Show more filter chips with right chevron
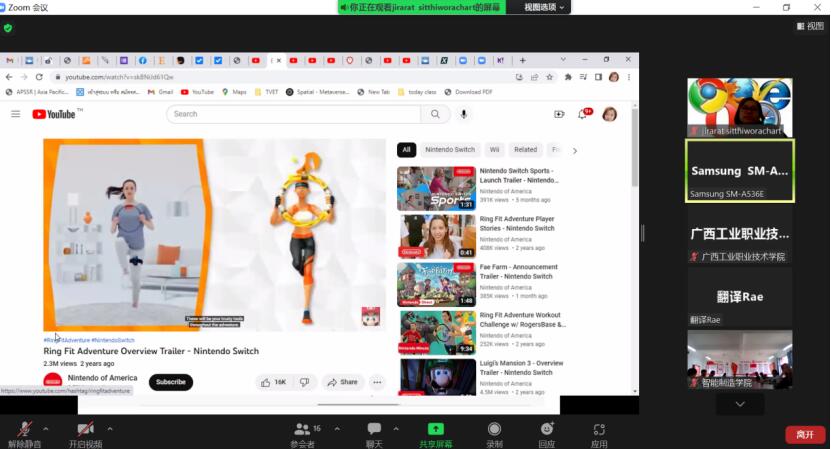 point(574,151)
